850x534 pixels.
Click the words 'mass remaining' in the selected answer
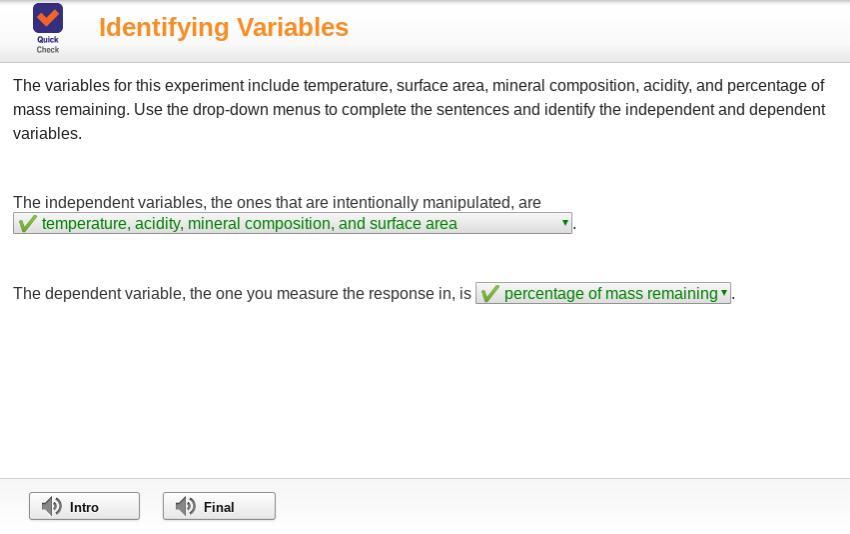[x=666, y=293]
